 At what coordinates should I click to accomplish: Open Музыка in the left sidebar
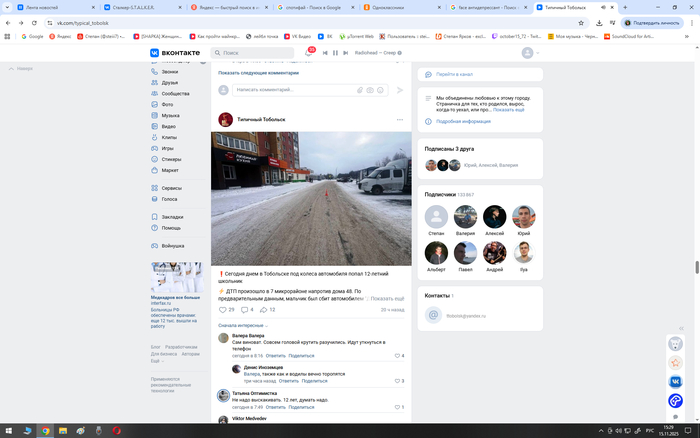tap(171, 115)
